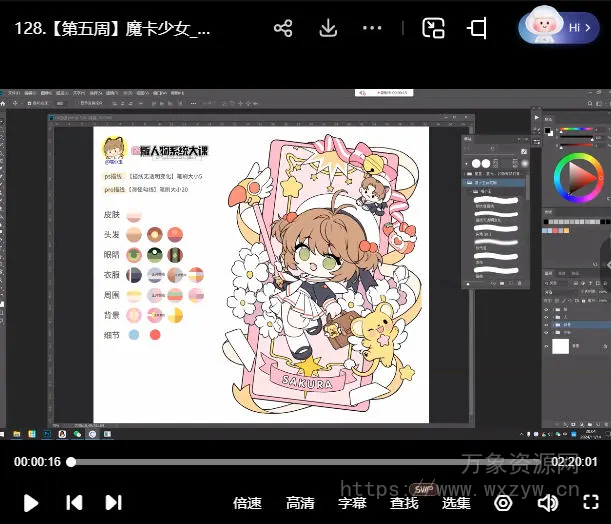
Task: Click the 查找 search button
Action: tap(404, 503)
